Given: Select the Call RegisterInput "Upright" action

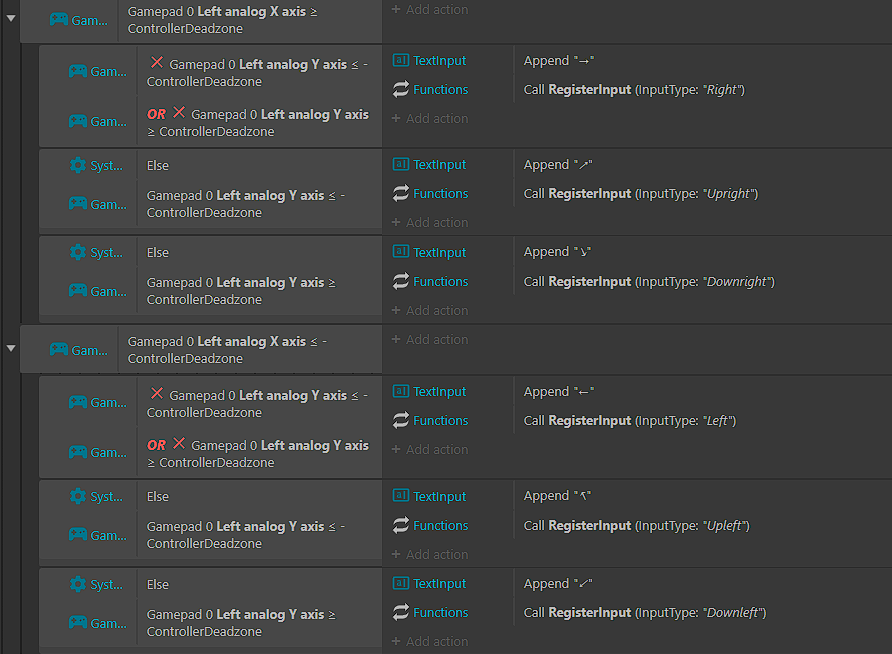Looking at the screenshot, I should tap(641, 193).
